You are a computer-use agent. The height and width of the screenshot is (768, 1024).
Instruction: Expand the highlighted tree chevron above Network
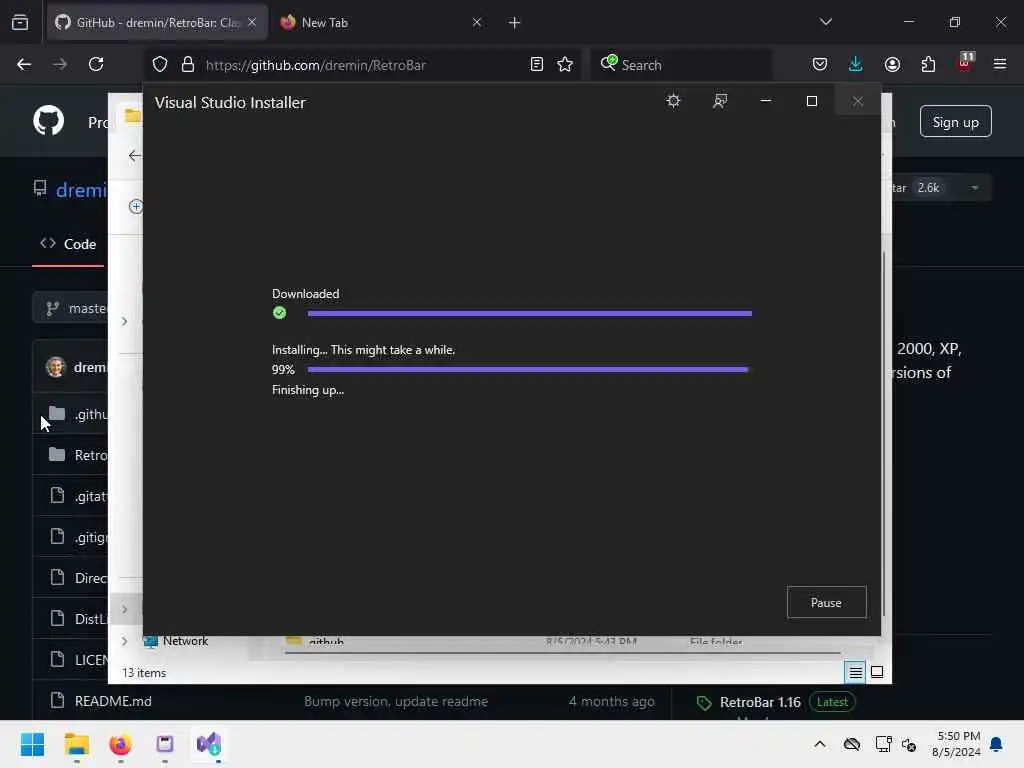[124, 609]
